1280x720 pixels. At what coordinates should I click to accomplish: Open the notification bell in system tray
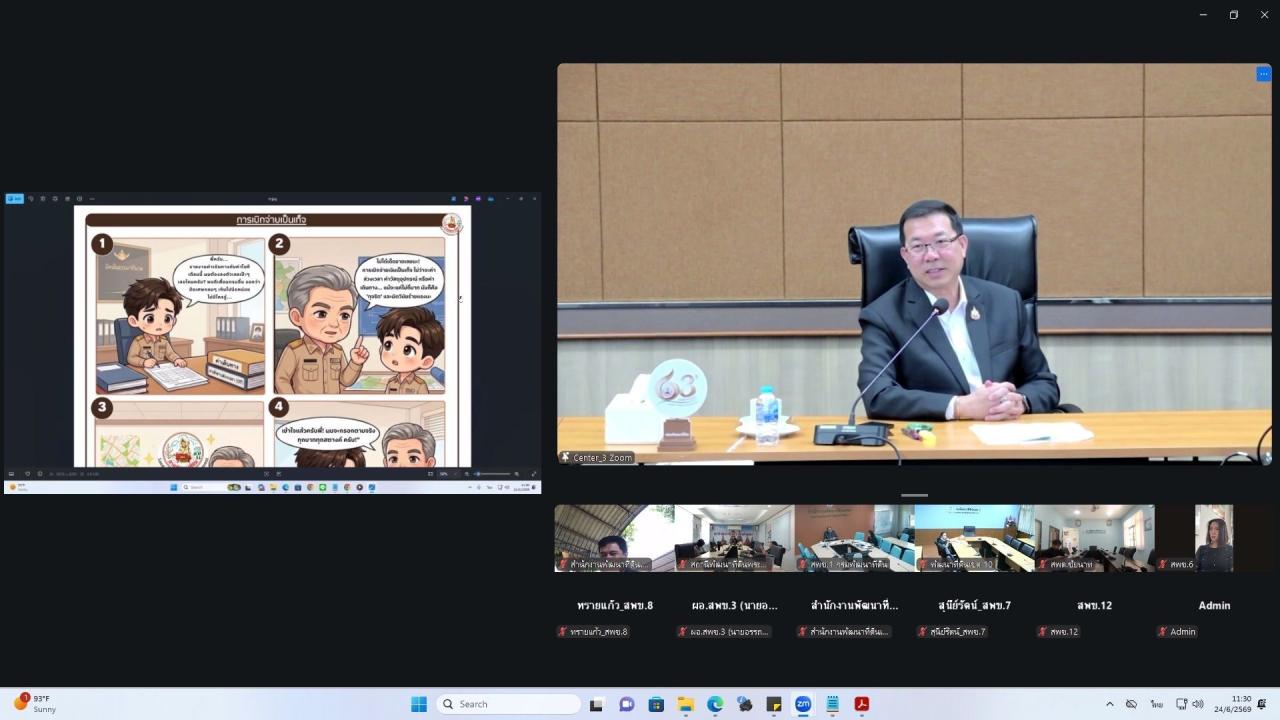[x=1262, y=704]
